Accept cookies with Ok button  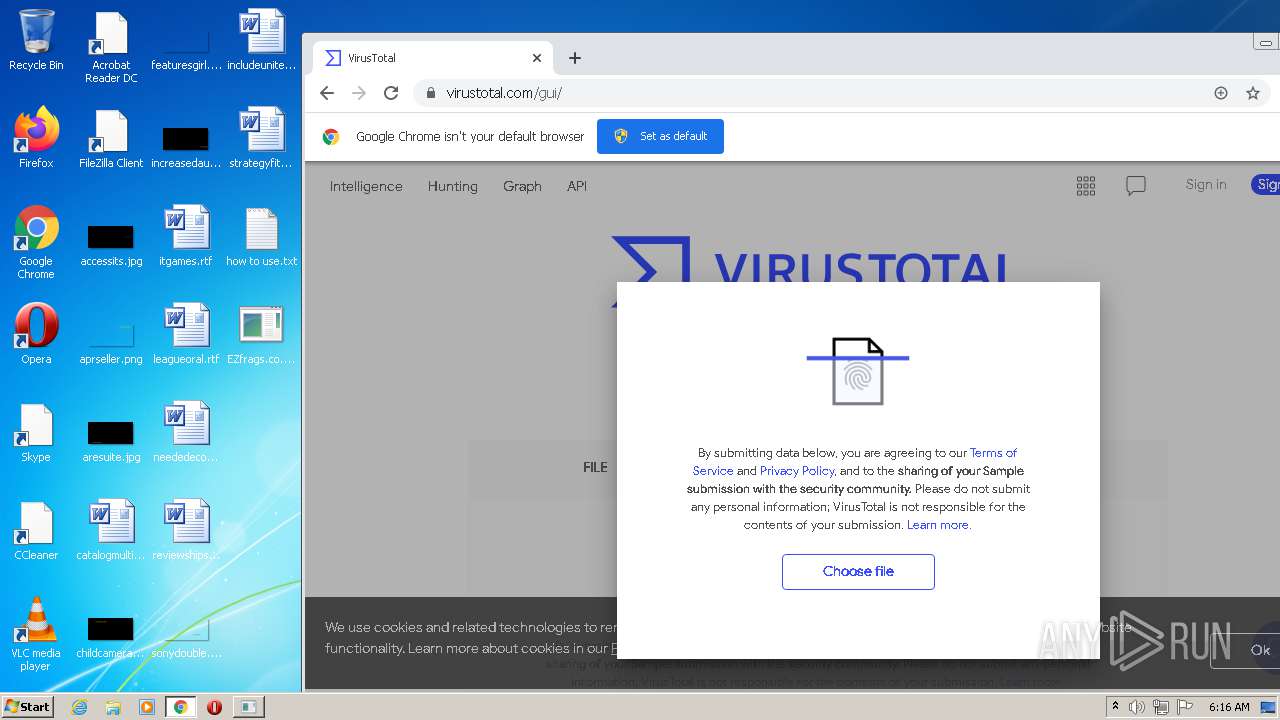[1260, 650]
